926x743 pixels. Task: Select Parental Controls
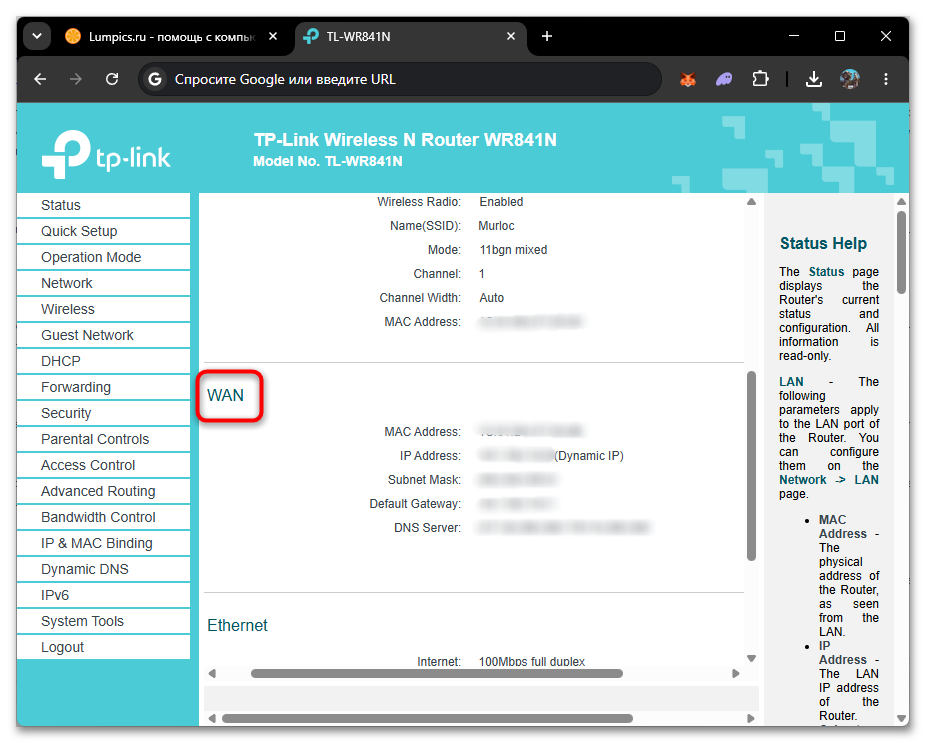(103, 439)
